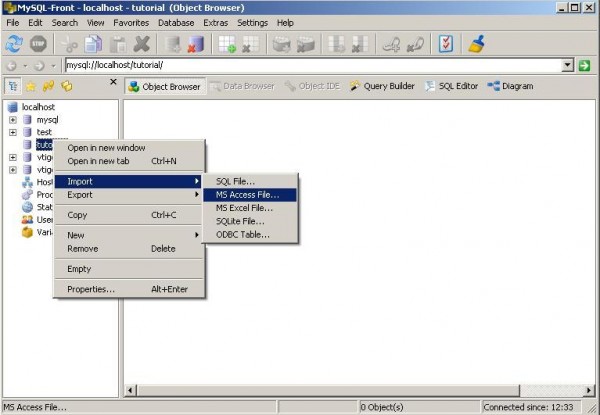The width and height of the screenshot is (600, 415).
Task: Click the New Database icon
Action: pos(173,44)
